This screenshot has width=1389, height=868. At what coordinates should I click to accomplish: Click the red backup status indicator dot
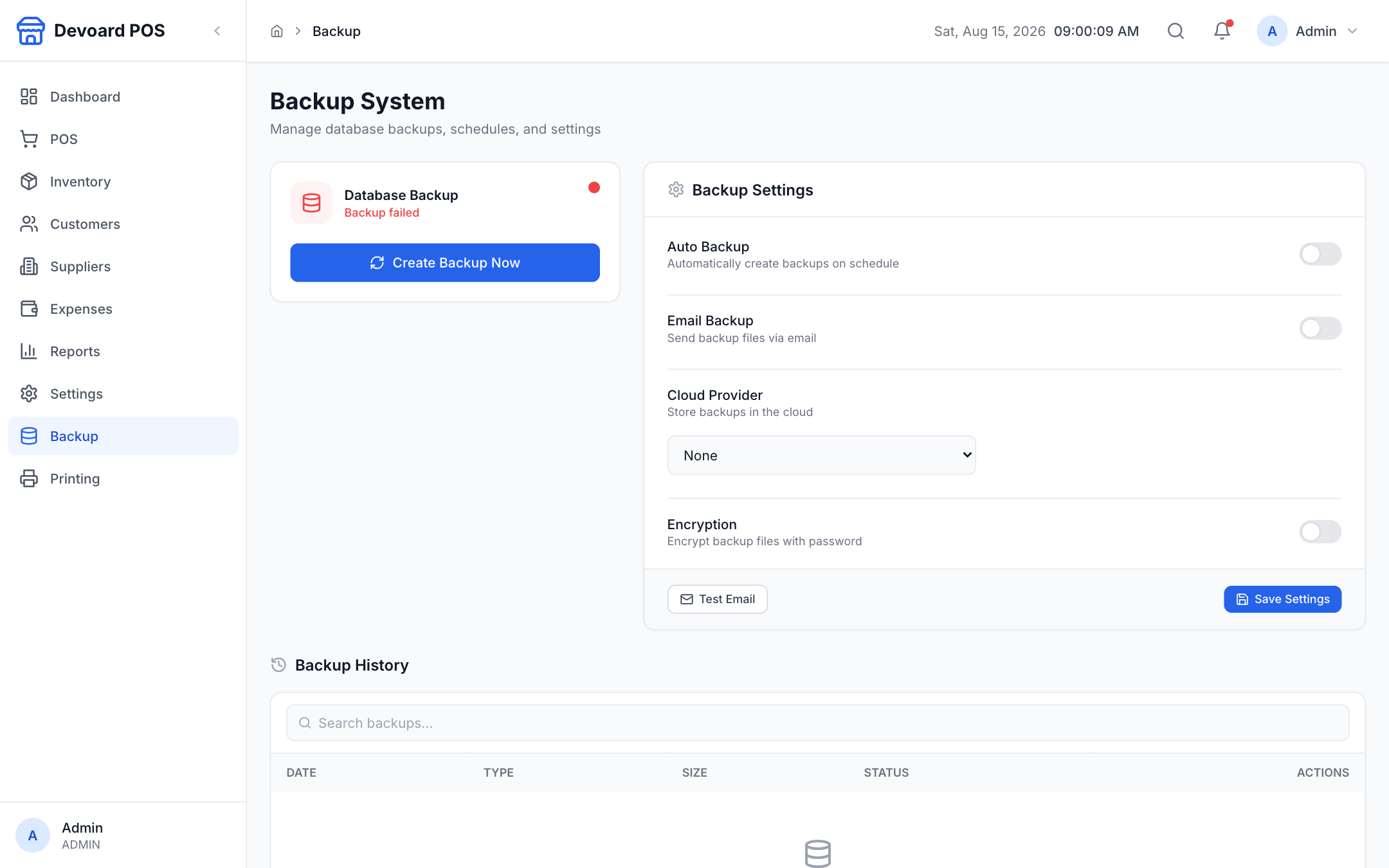594,188
